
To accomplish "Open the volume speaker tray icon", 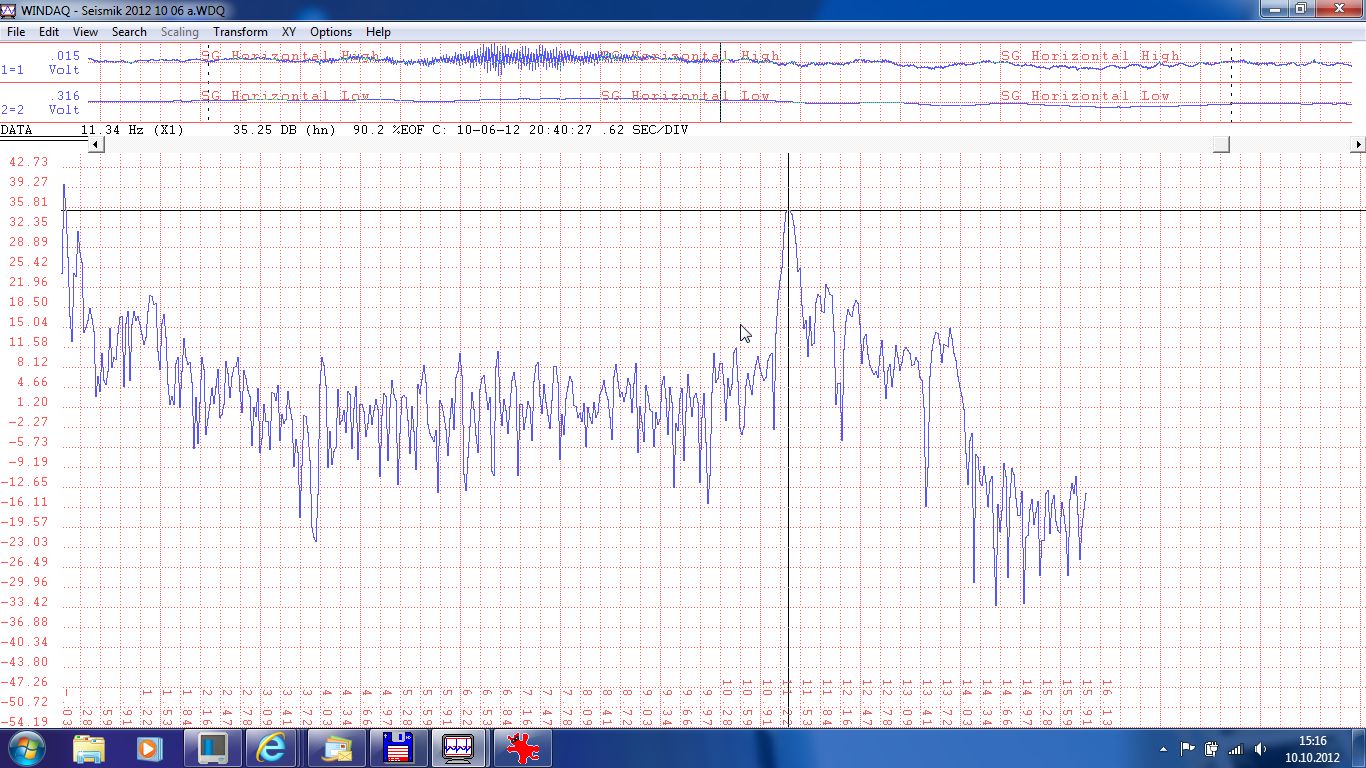I will coord(1260,749).
